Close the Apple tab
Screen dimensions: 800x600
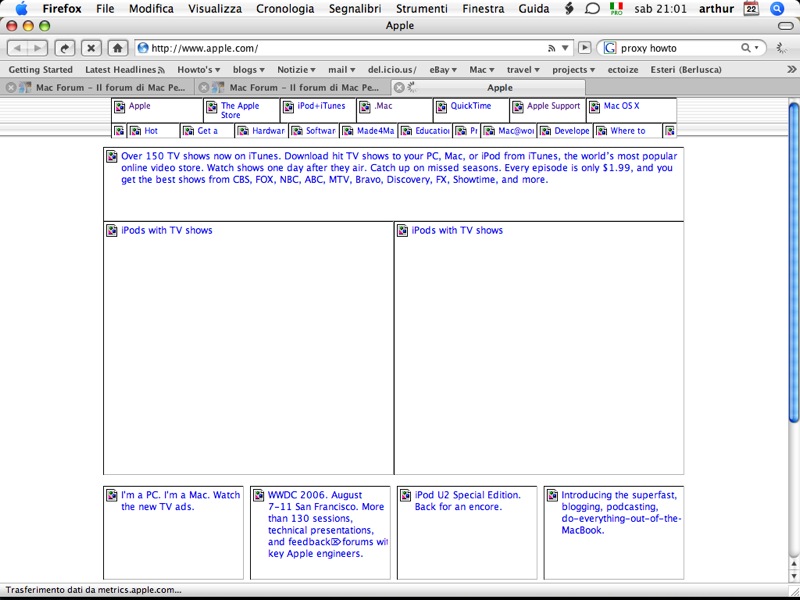click(399, 88)
